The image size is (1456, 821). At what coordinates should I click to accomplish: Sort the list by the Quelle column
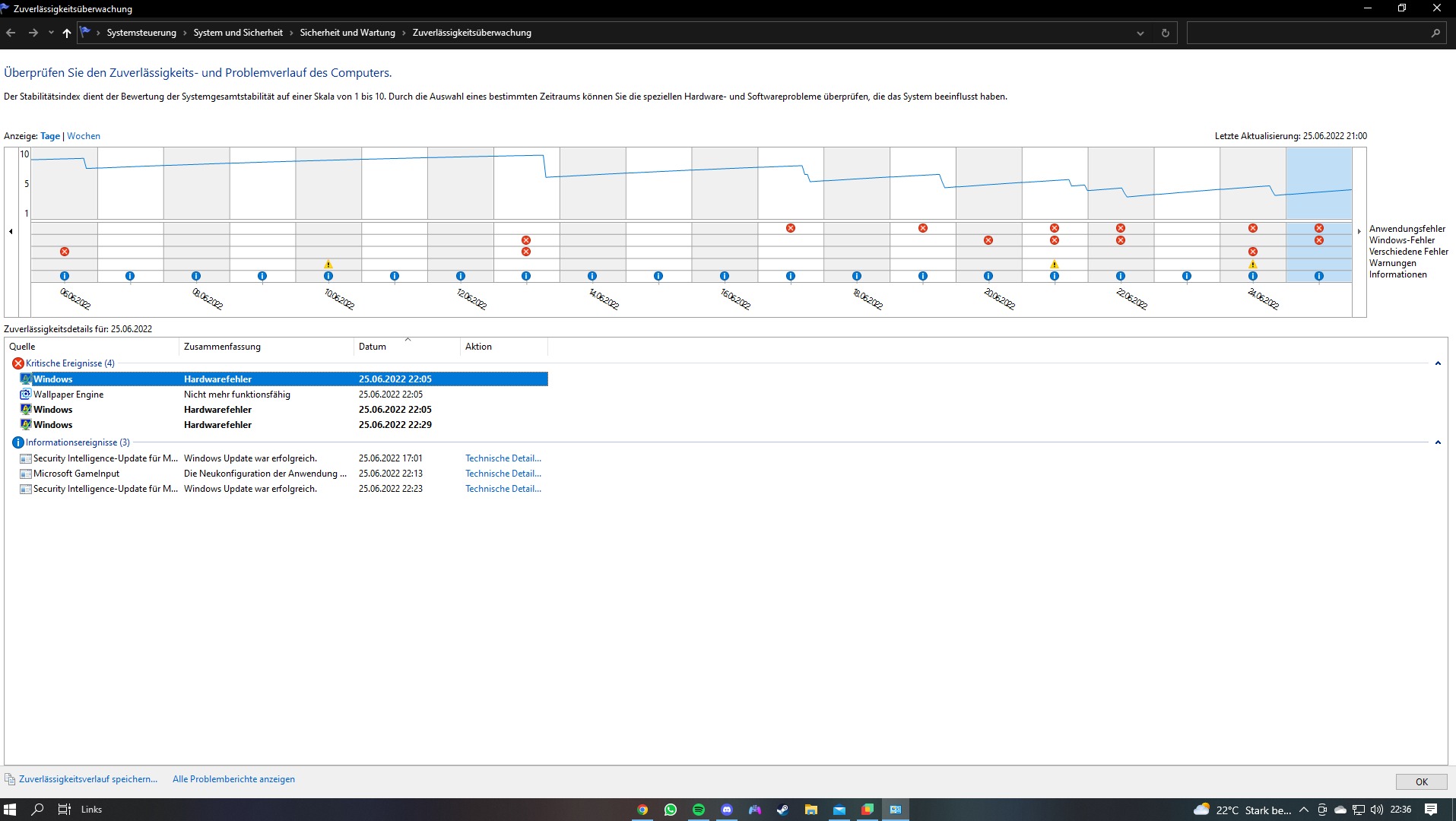[x=92, y=347]
